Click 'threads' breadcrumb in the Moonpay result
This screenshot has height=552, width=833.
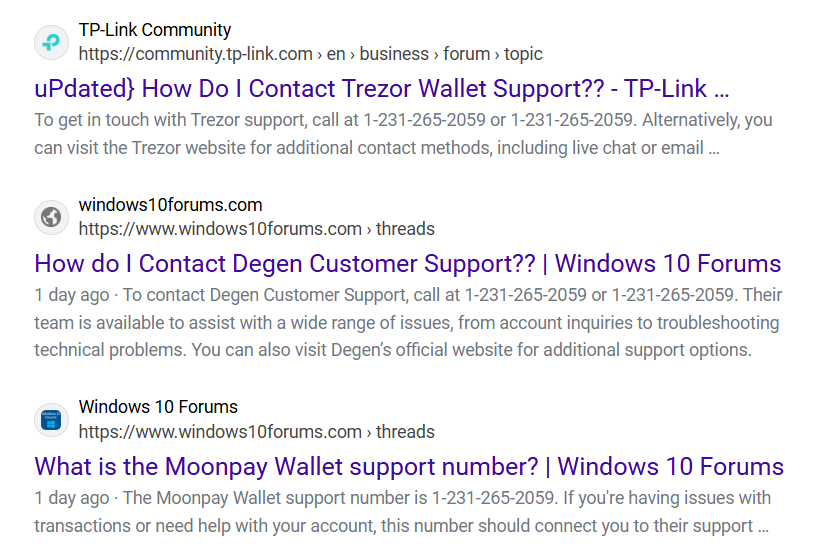(x=405, y=432)
